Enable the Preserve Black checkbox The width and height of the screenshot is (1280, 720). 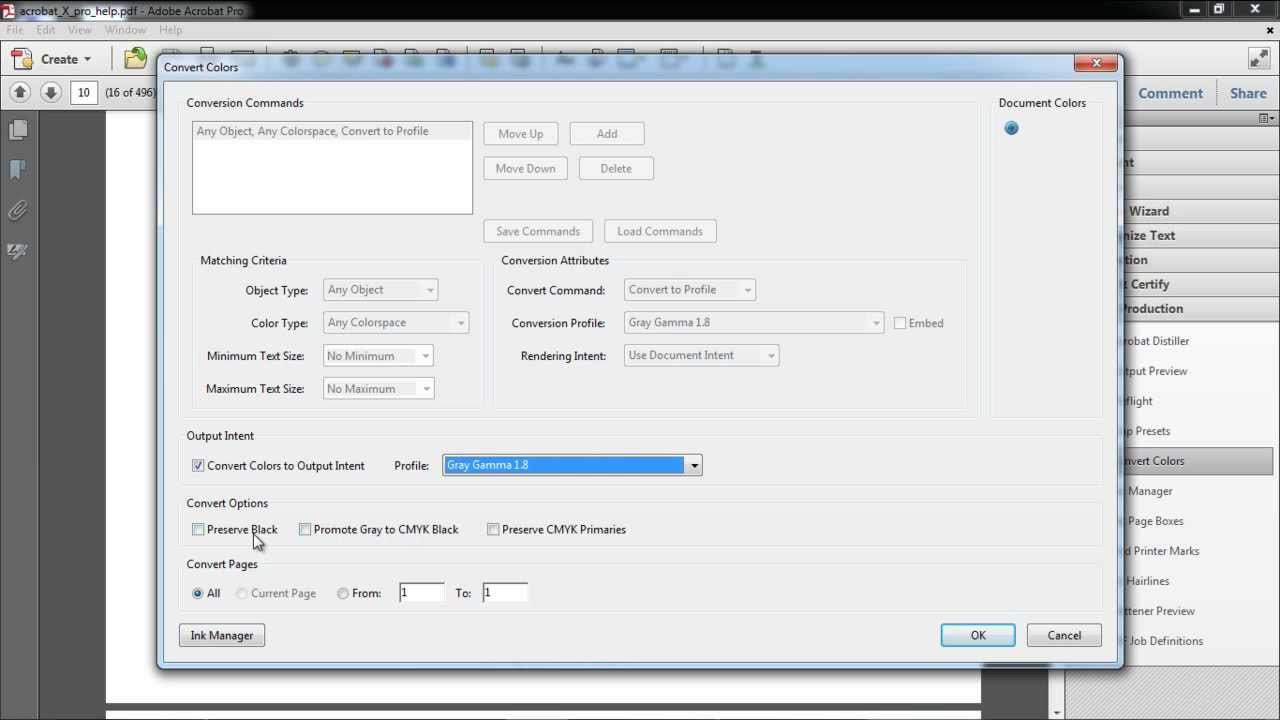pyautogui.click(x=198, y=530)
